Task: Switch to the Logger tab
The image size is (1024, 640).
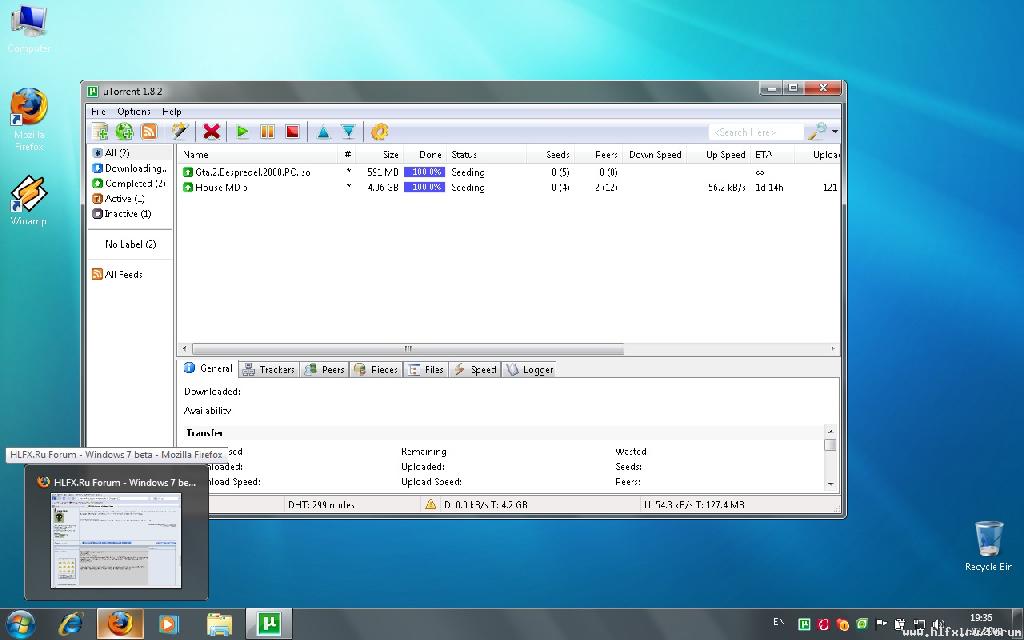Action: [x=529, y=370]
